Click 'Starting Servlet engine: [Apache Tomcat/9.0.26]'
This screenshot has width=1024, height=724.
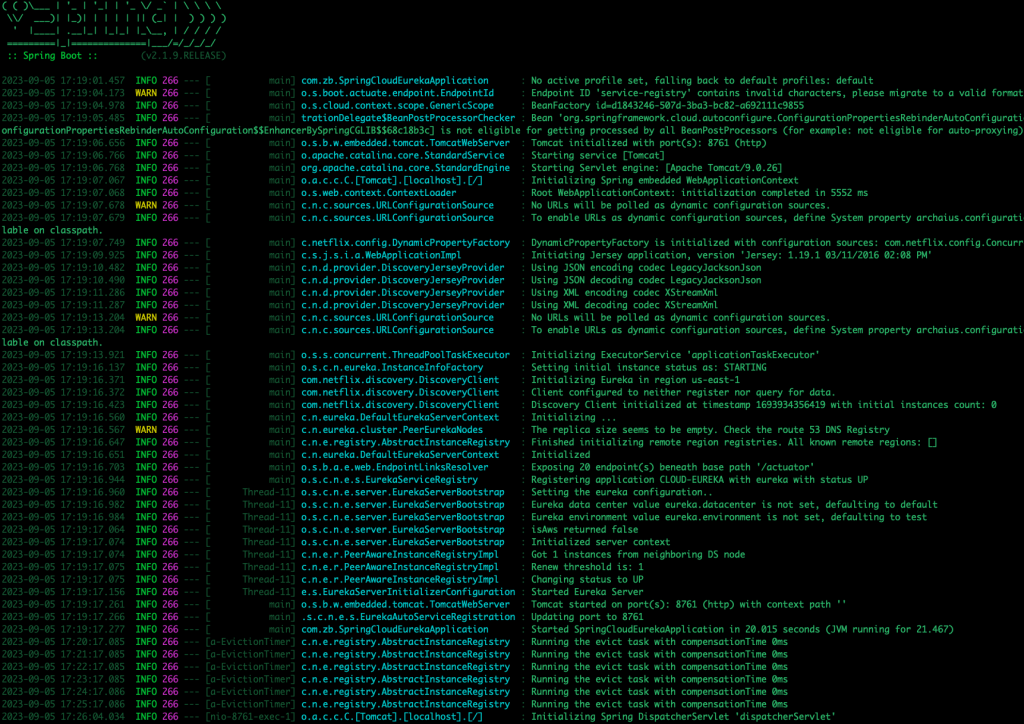click(x=656, y=167)
